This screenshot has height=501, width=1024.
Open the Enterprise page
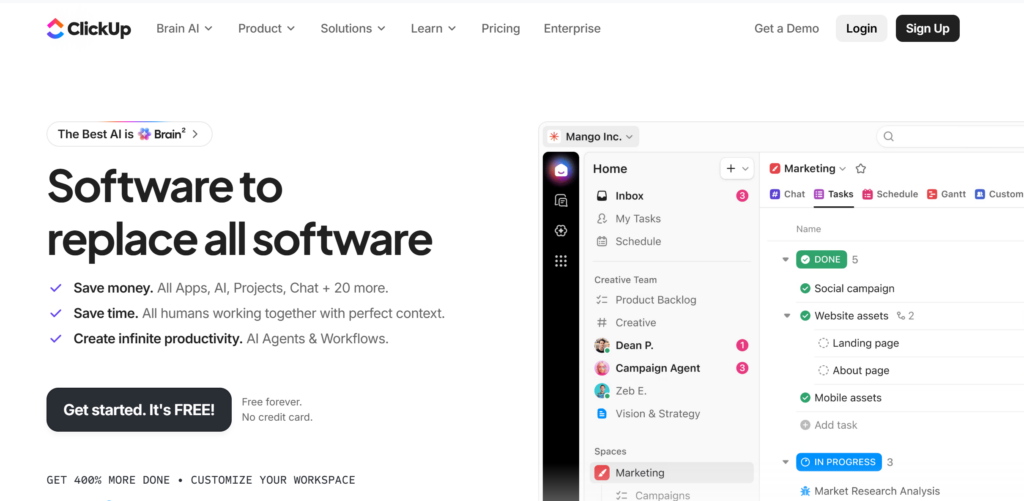pos(572,29)
